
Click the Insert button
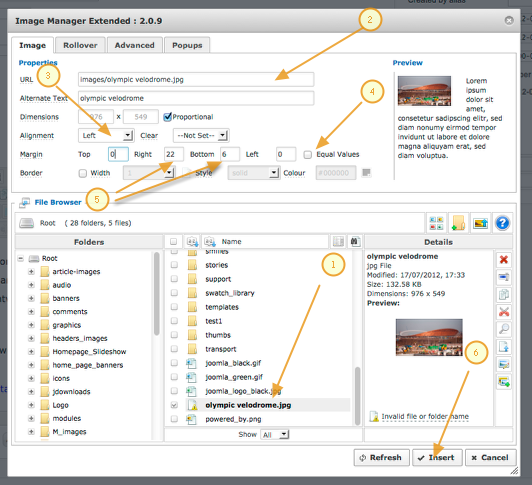(437, 458)
